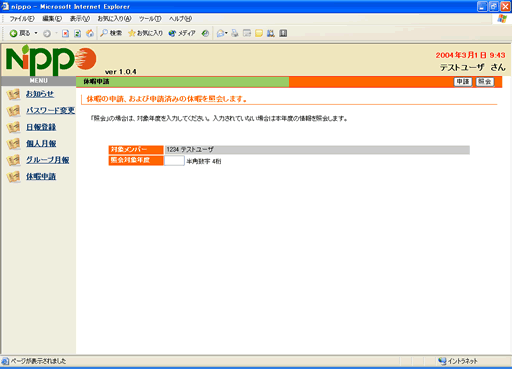Open the 休暇申請 sidebar link
This screenshot has height=369, width=512.
41,176
